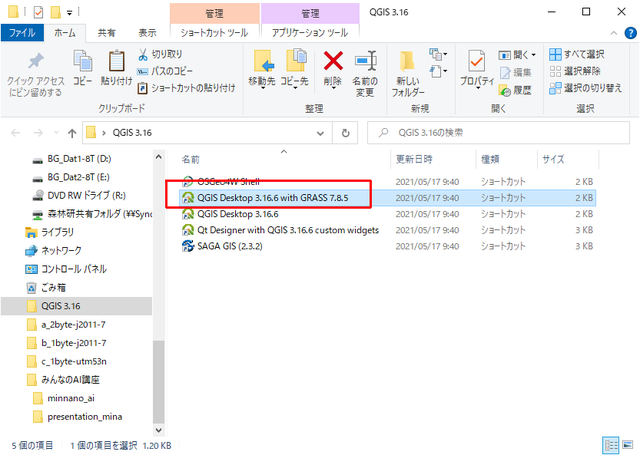The image size is (640, 455).
Task: Click the 開く (Open) button in ribbon
Action: pos(513,55)
